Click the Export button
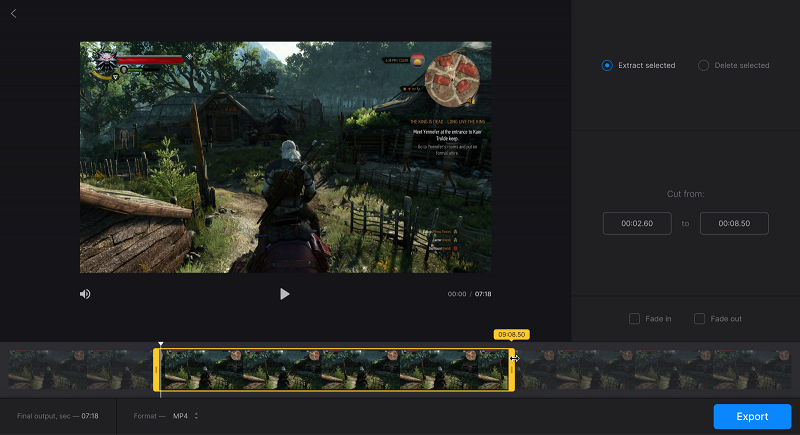Viewport: 800px width, 435px height. pyautogui.click(x=752, y=416)
